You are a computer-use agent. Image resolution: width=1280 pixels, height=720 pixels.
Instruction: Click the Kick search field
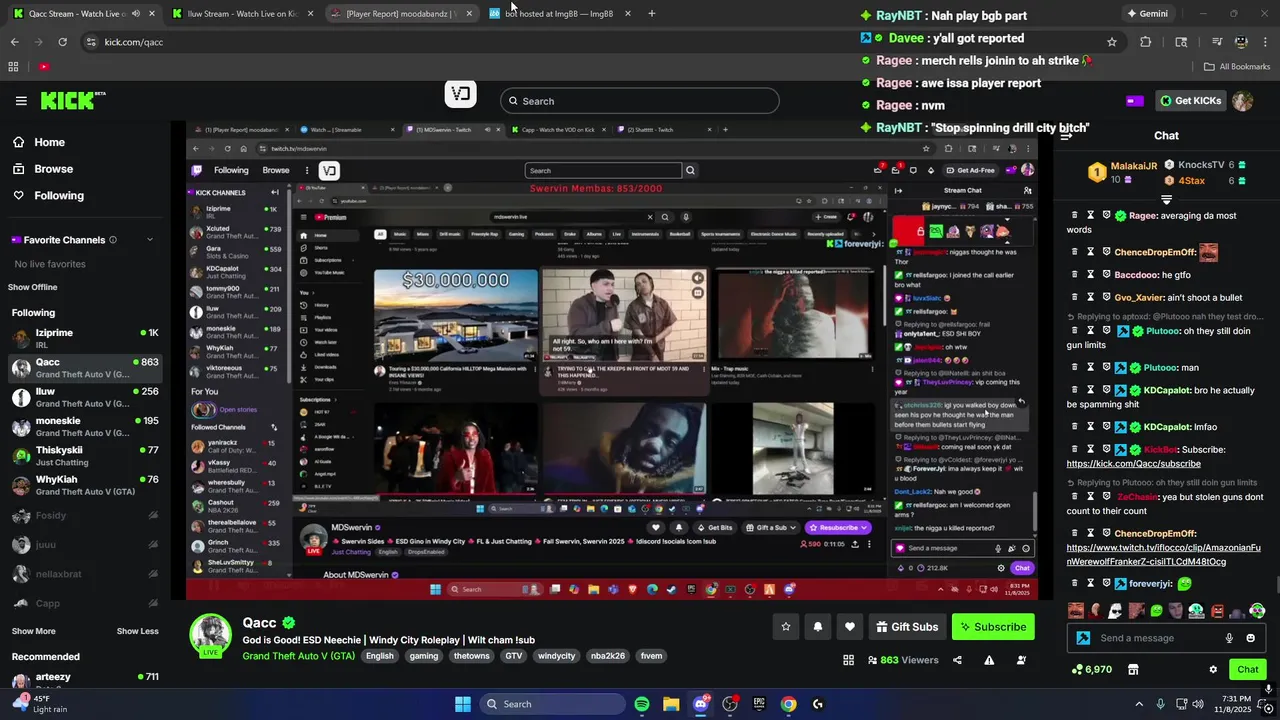(x=640, y=101)
